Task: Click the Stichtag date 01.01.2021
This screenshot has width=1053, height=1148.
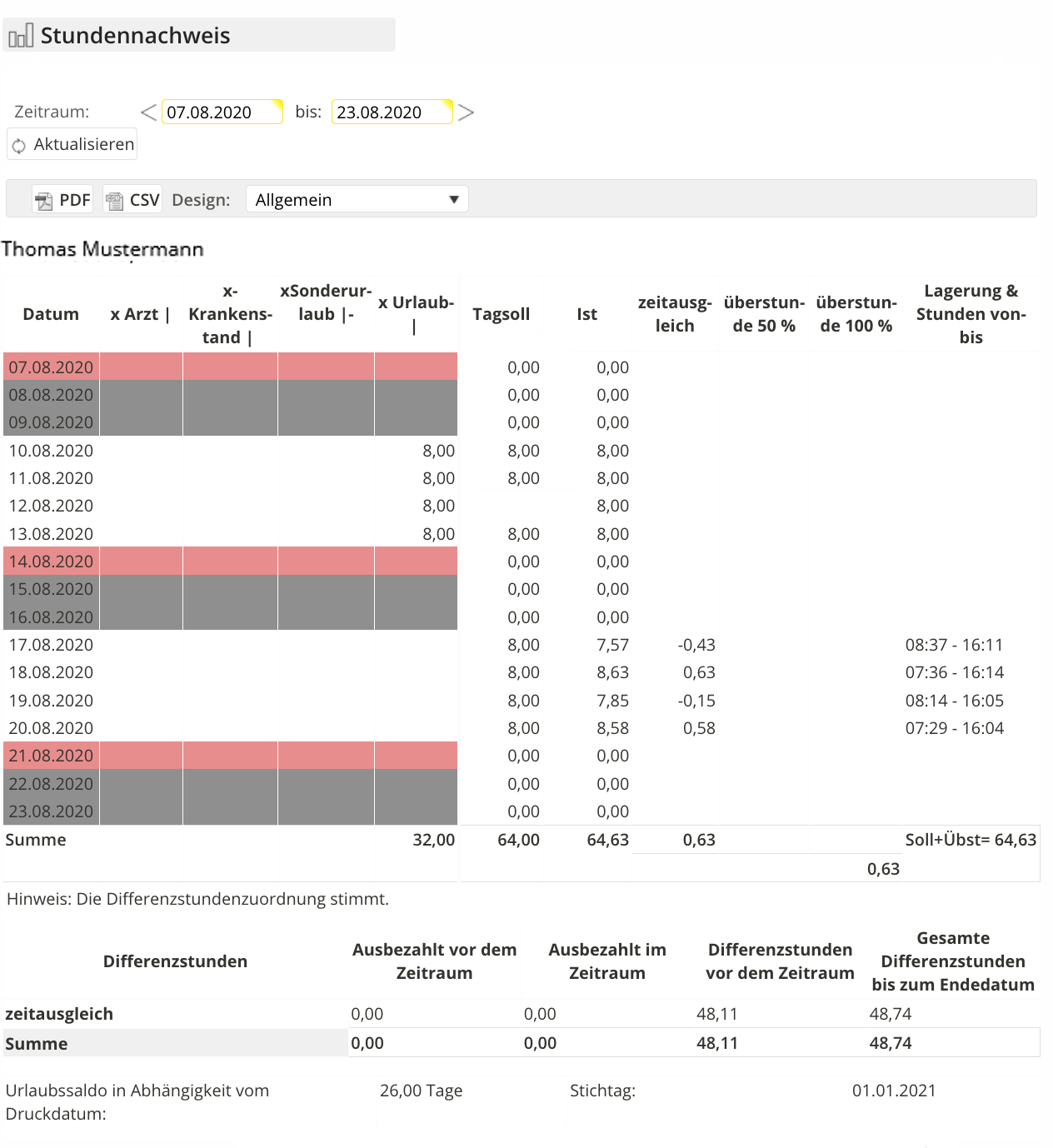Action: pos(894,1091)
